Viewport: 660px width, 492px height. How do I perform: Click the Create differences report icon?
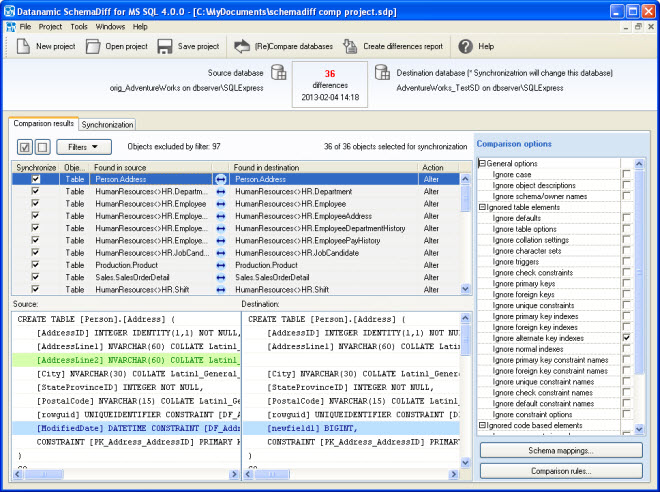pos(350,46)
